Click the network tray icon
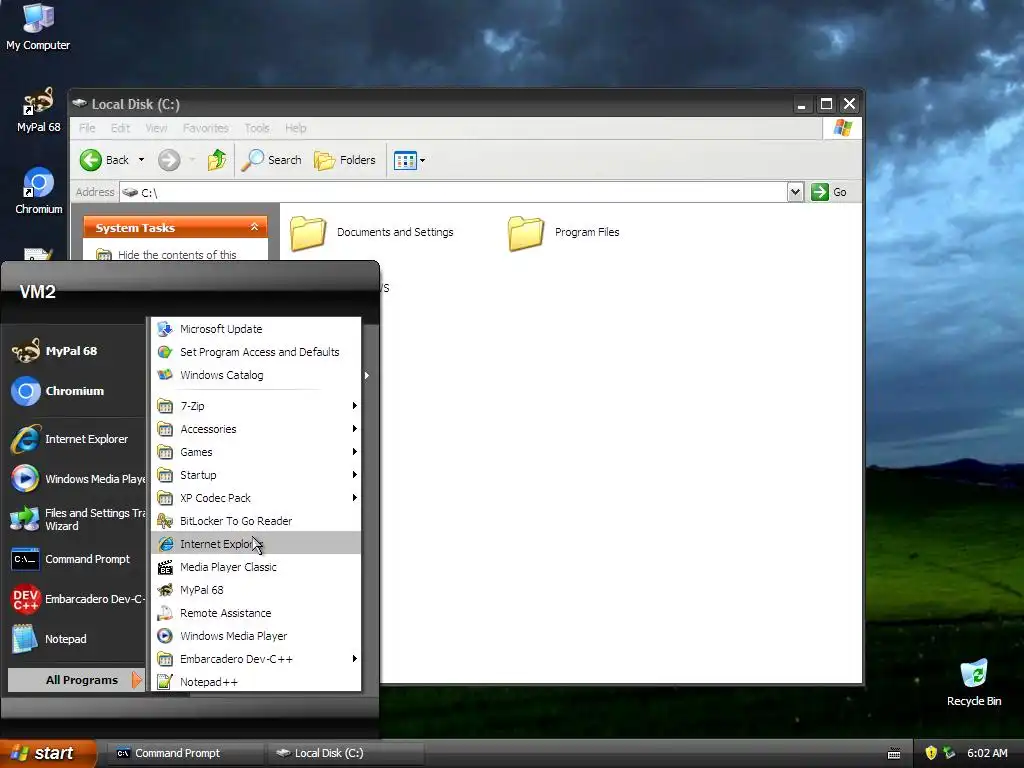The height and width of the screenshot is (768, 1024). coord(949,753)
